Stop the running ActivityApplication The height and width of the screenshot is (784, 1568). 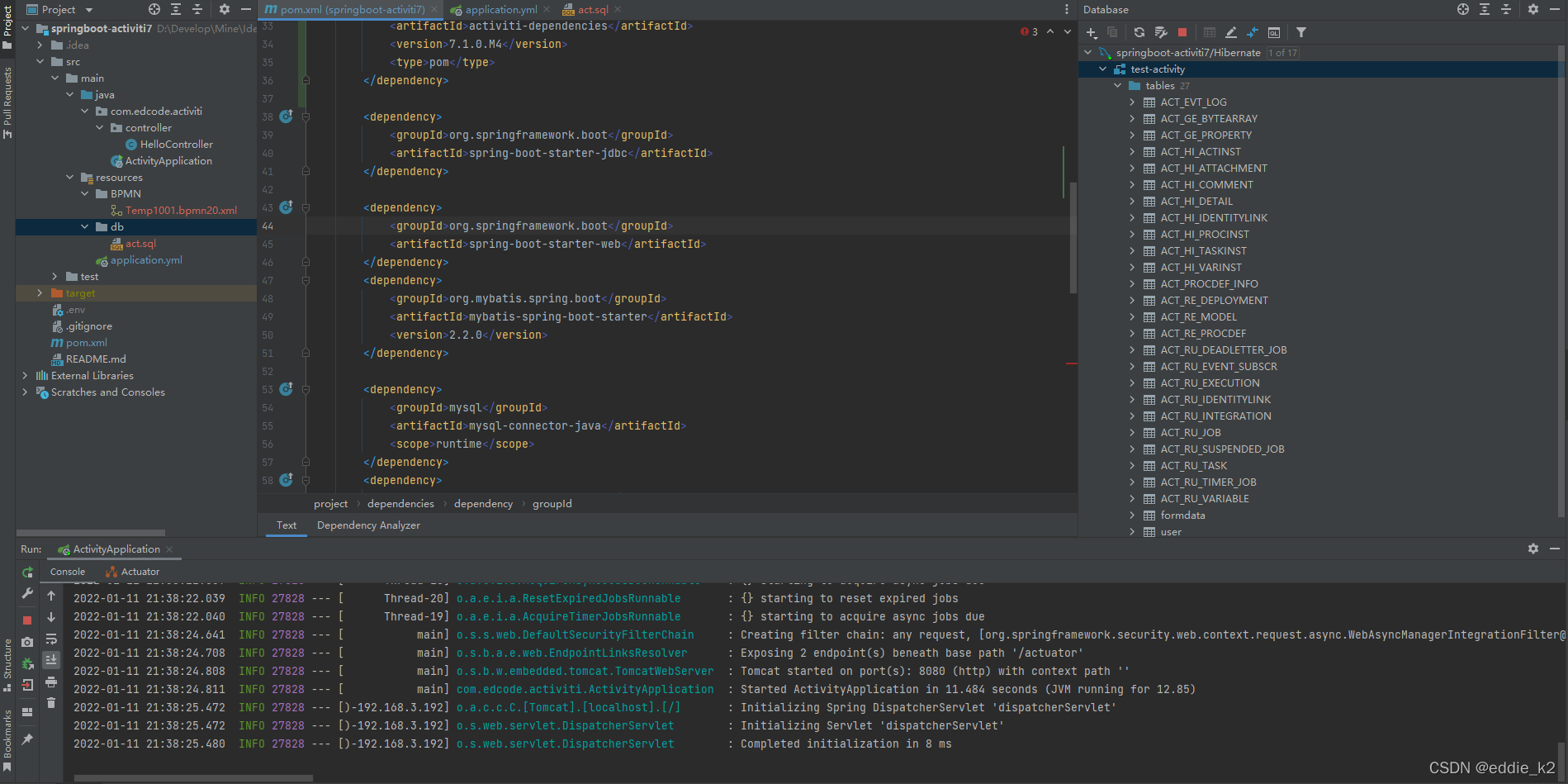27,620
